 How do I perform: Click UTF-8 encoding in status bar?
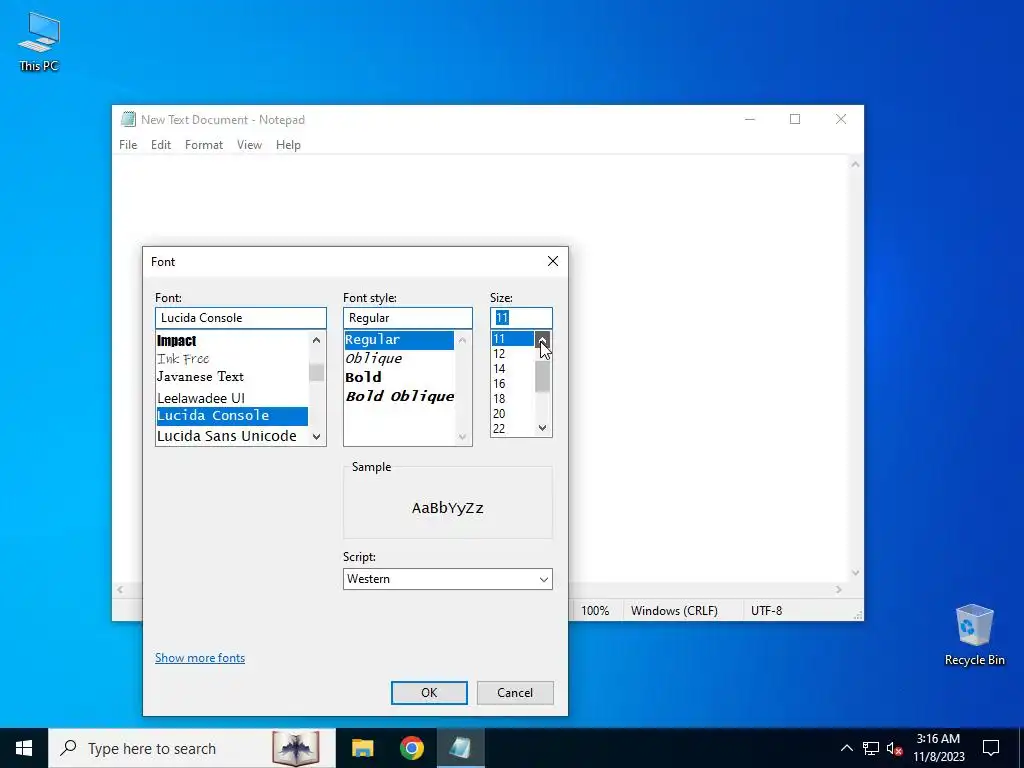(767, 611)
